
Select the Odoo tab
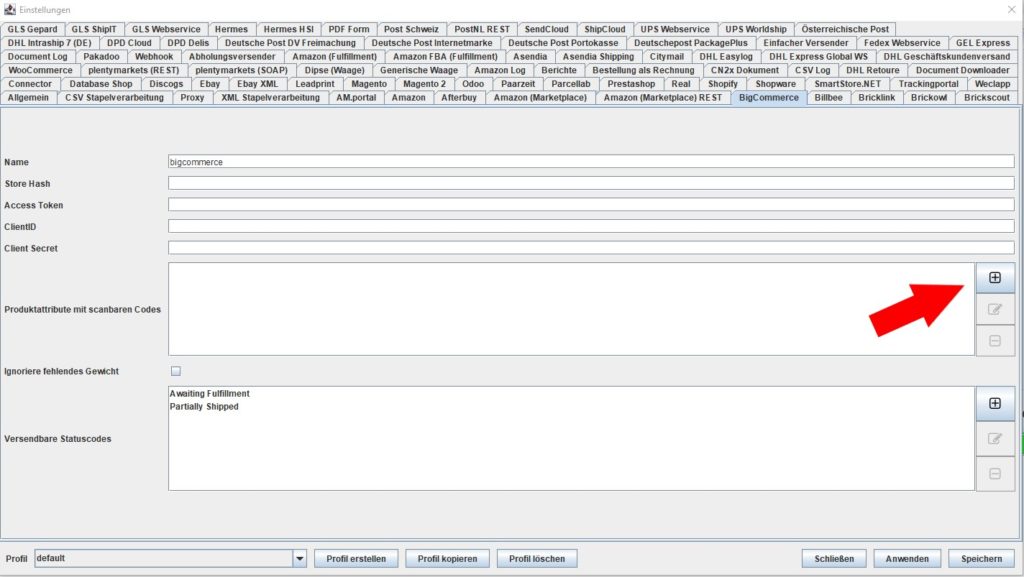coord(473,84)
